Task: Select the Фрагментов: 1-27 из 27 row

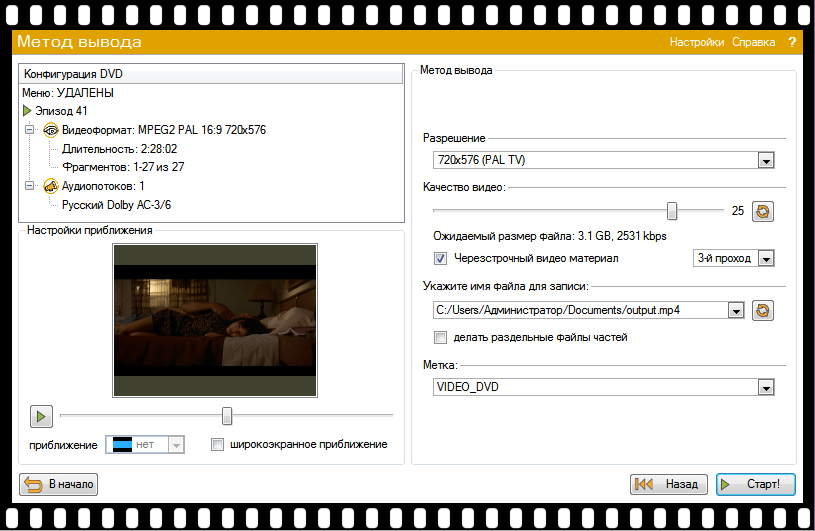Action: (x=123, y=167)
